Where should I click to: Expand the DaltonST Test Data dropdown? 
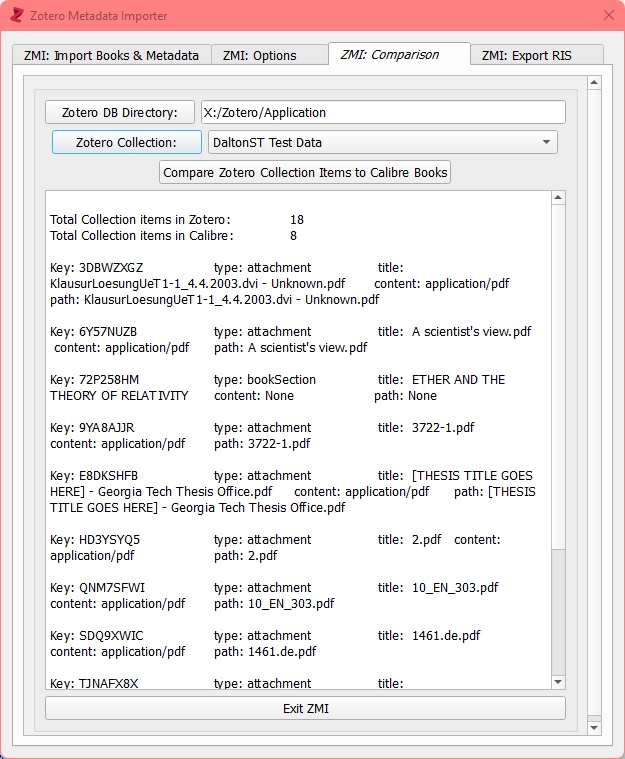coord(382,142)
